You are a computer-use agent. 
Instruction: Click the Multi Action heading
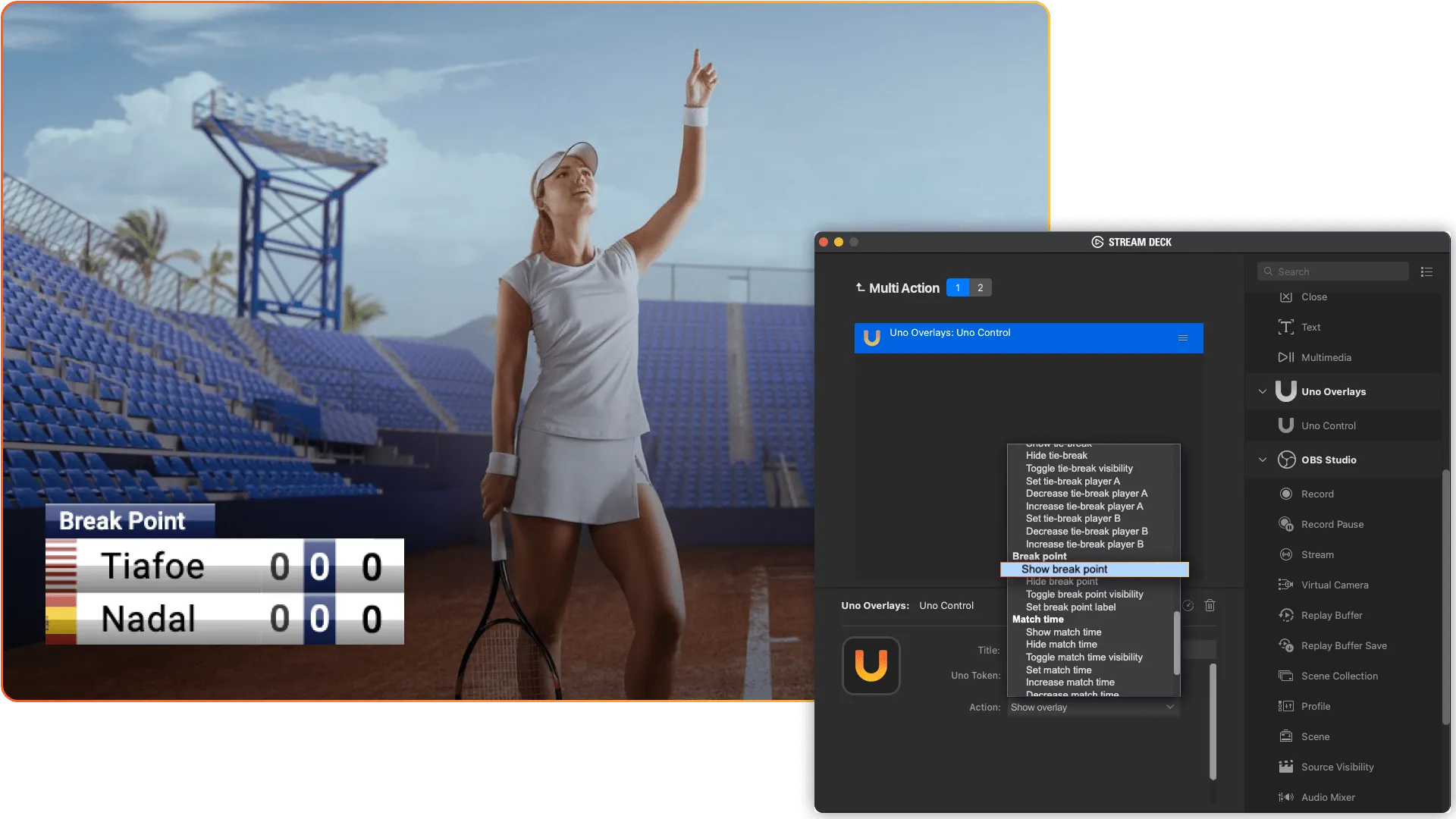904,288
